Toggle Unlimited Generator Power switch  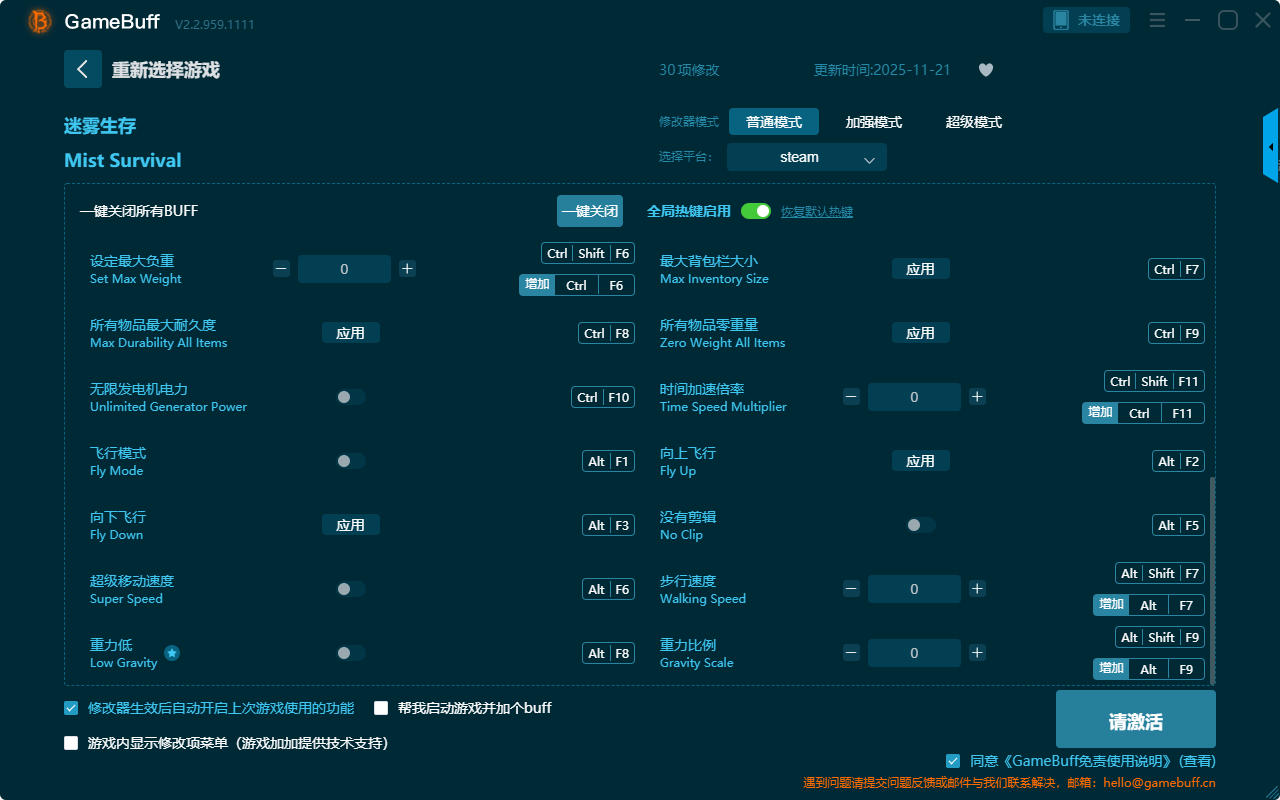point(350,397)
